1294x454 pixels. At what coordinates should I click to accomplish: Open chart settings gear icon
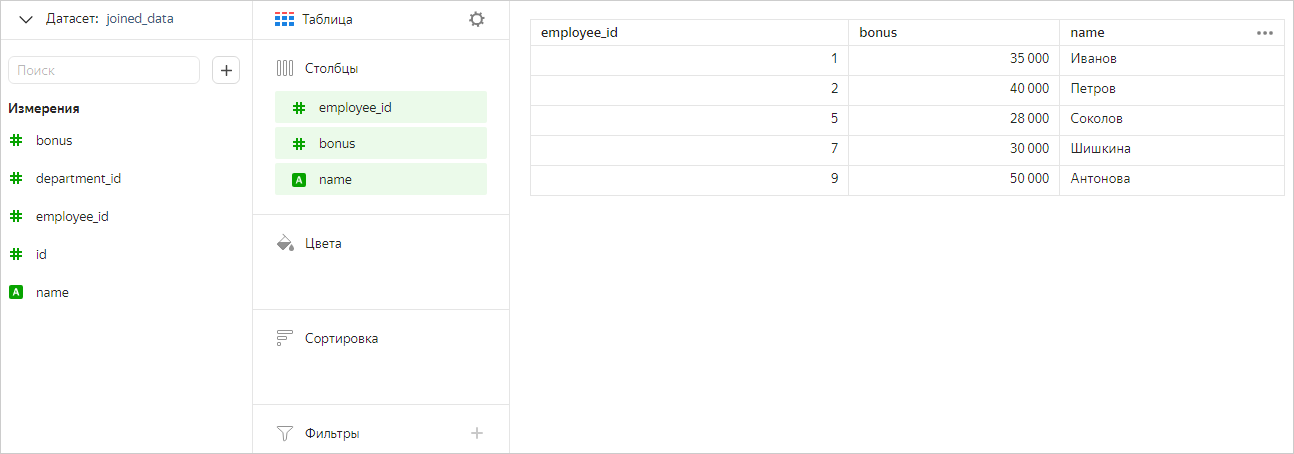pos(477,19)
